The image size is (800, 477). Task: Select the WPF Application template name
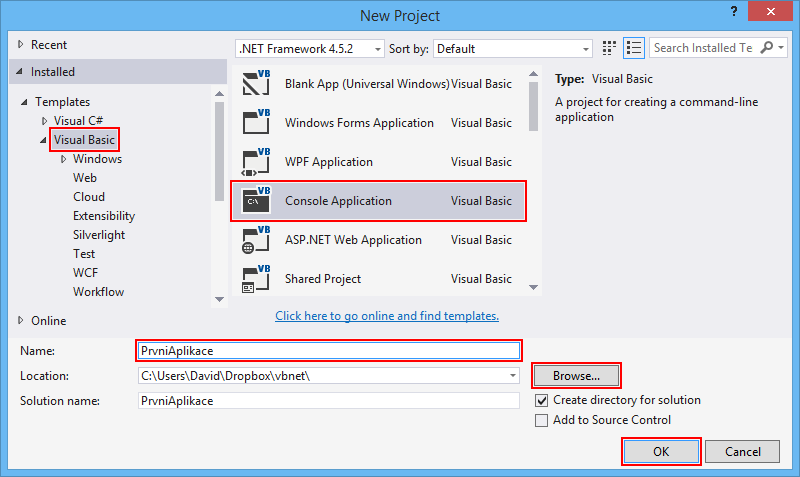point(329,162)
